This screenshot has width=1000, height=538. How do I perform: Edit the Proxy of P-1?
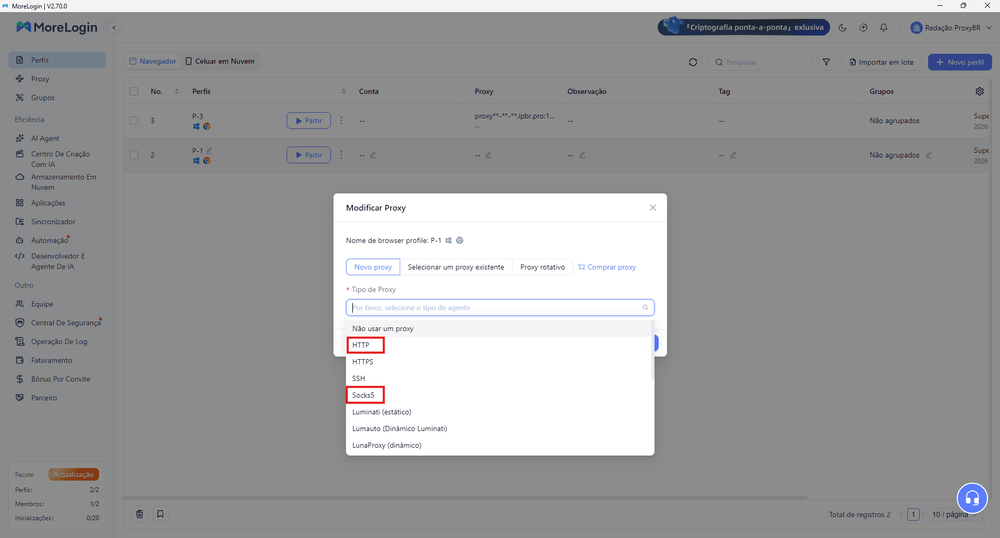(488, 155)
